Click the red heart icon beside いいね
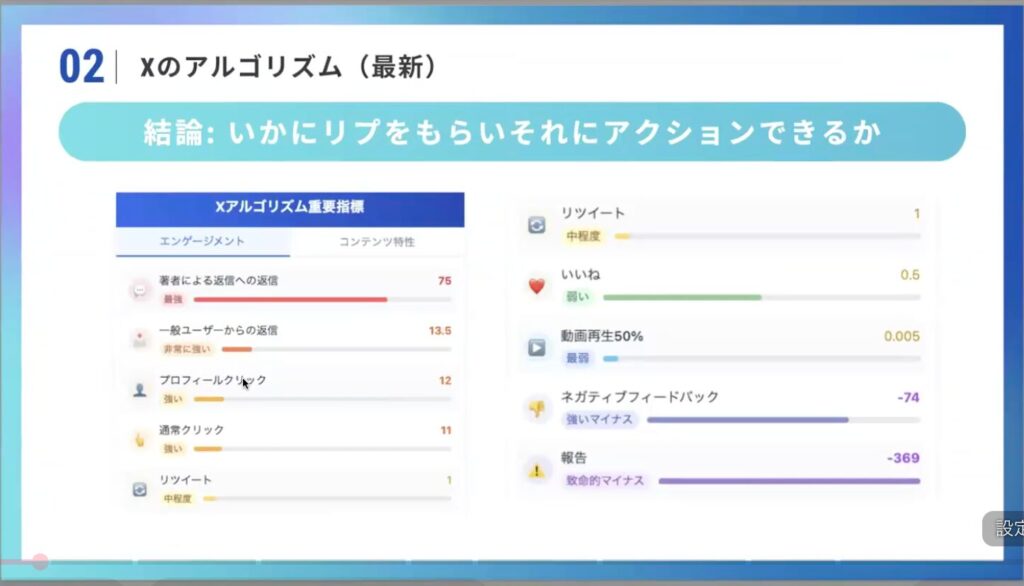This screenshot has width=1024, height=586. tap(537, 286)
